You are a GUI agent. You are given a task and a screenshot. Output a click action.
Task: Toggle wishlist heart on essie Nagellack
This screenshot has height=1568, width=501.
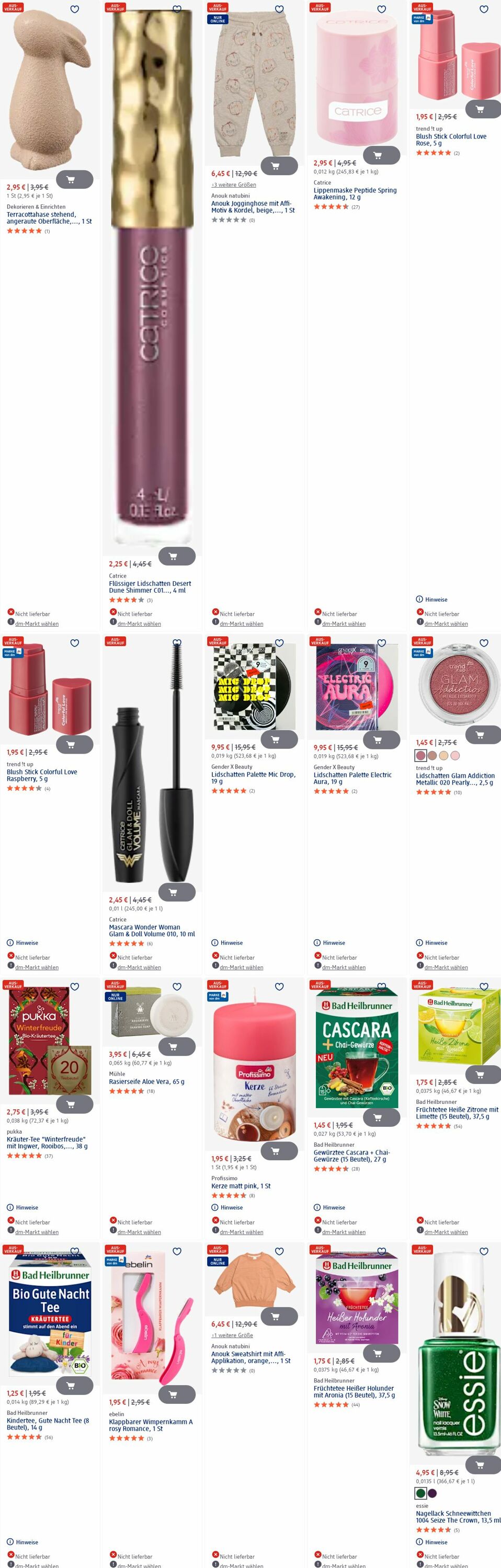[483, 1252]
